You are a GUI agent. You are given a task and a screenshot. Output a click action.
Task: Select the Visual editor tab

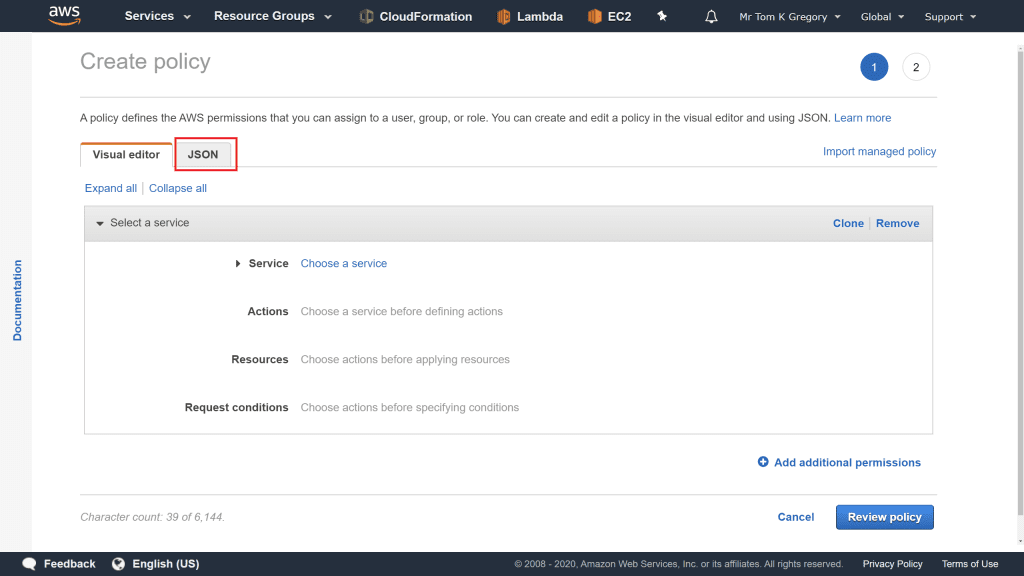(x=126, y=155)
